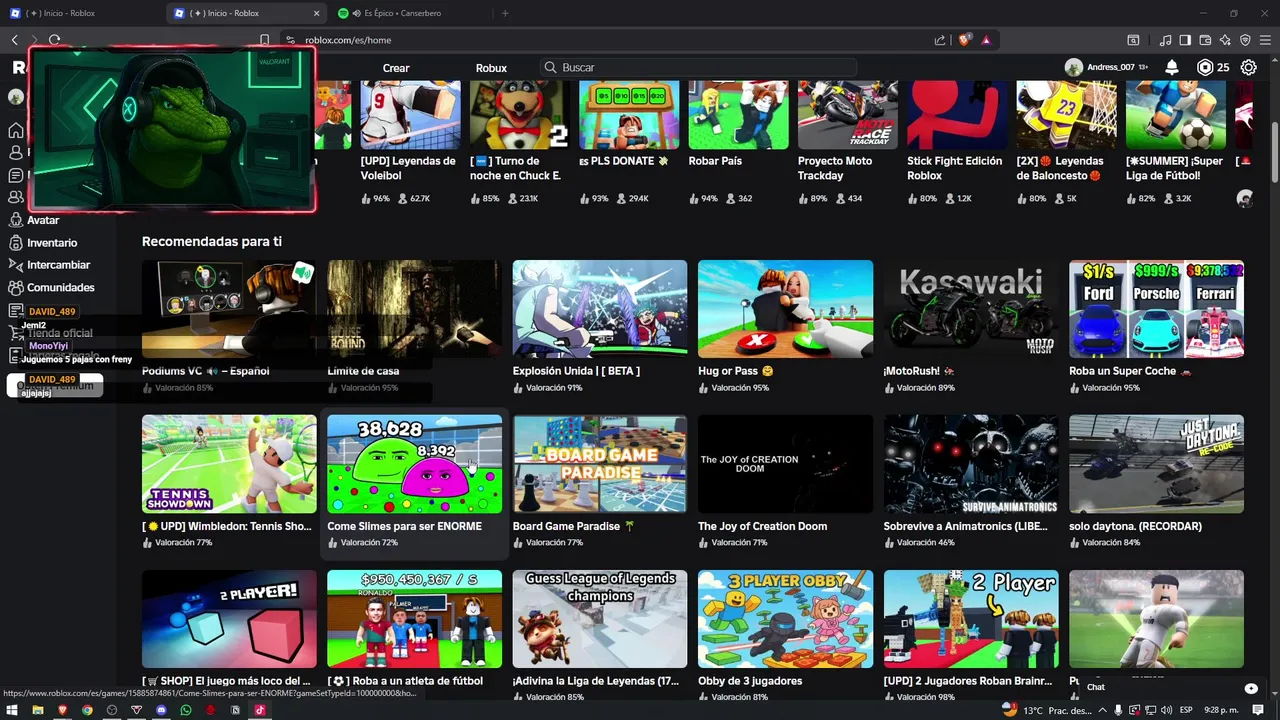Click the tab search icon in the toolbar
Image resolution: width=1280 pixels, height=720 pixels.
pos(1133,40)
